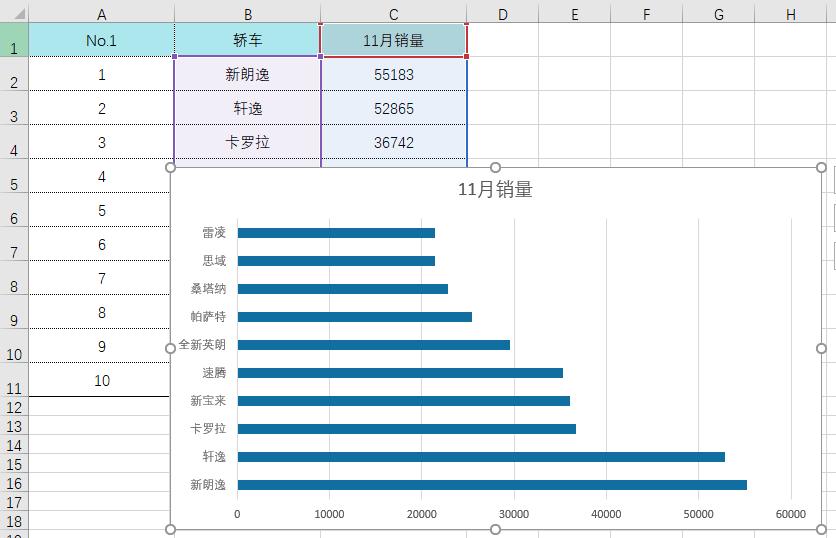Viewport: 836px width, 538px height.
Task: Click the 新宝来 bar in chart
Action: [404, 400]
